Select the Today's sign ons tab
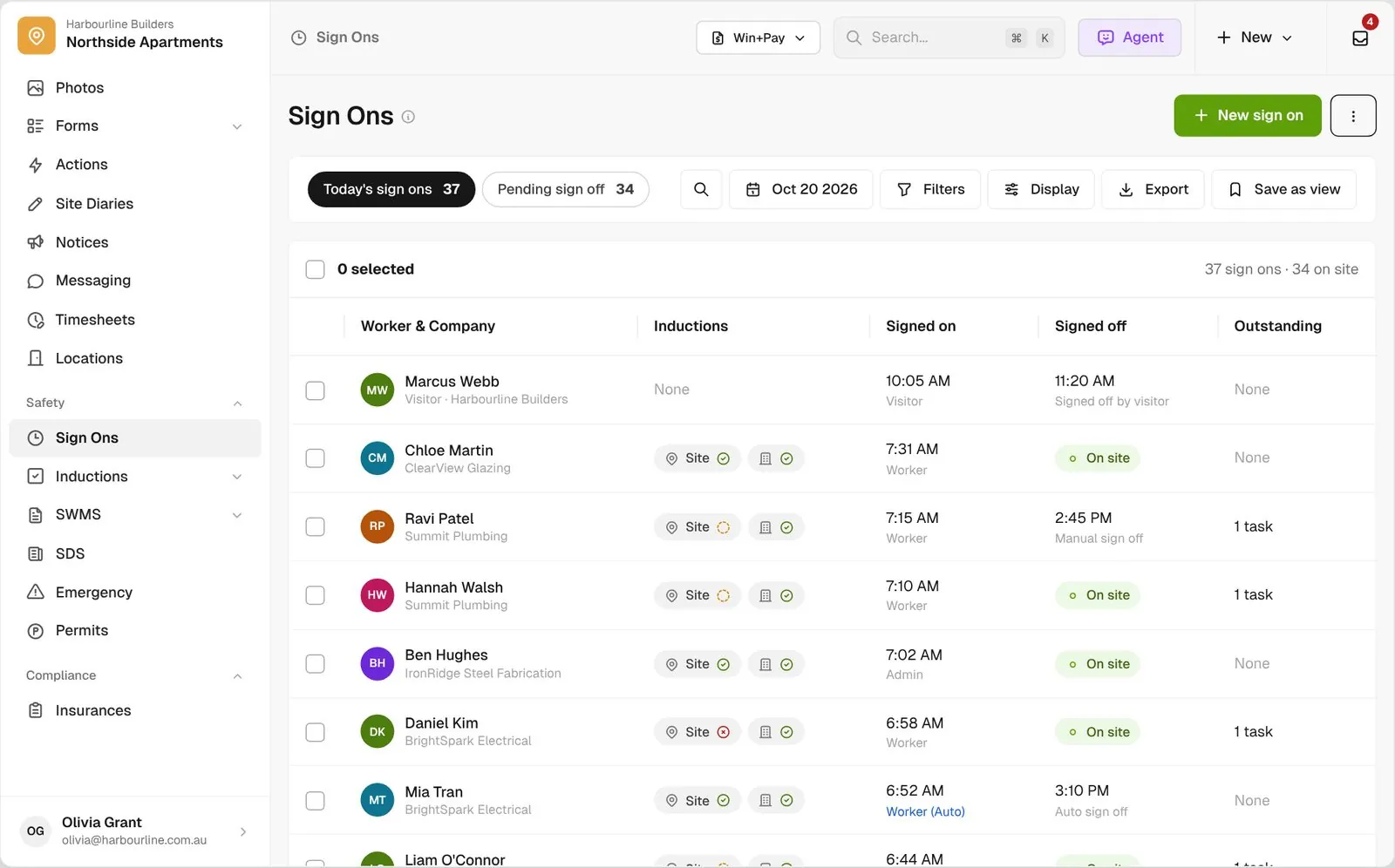 click(391, 189)
